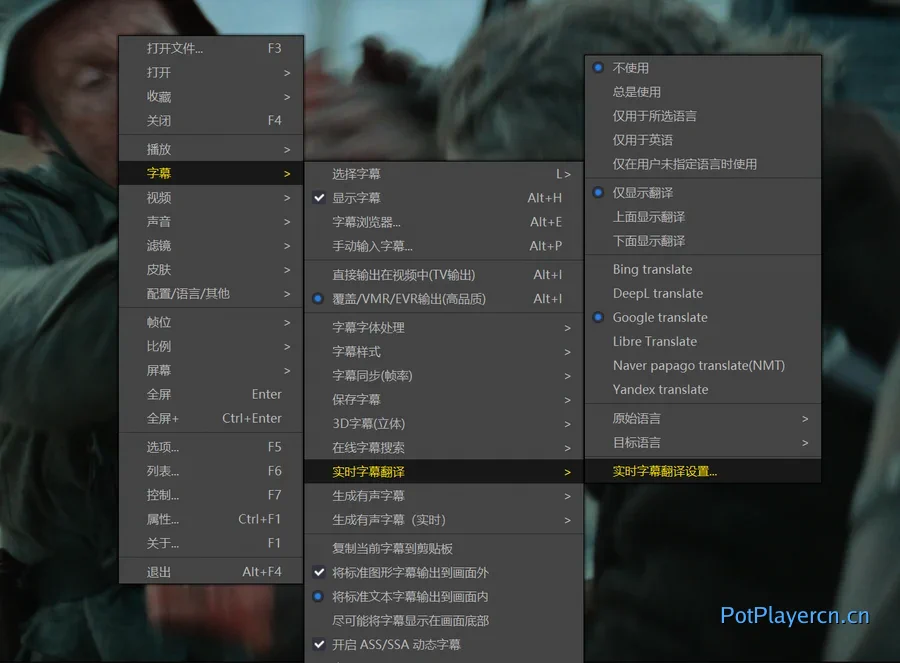Visit the PotPlayercn.cn link

tap(793, 616)
